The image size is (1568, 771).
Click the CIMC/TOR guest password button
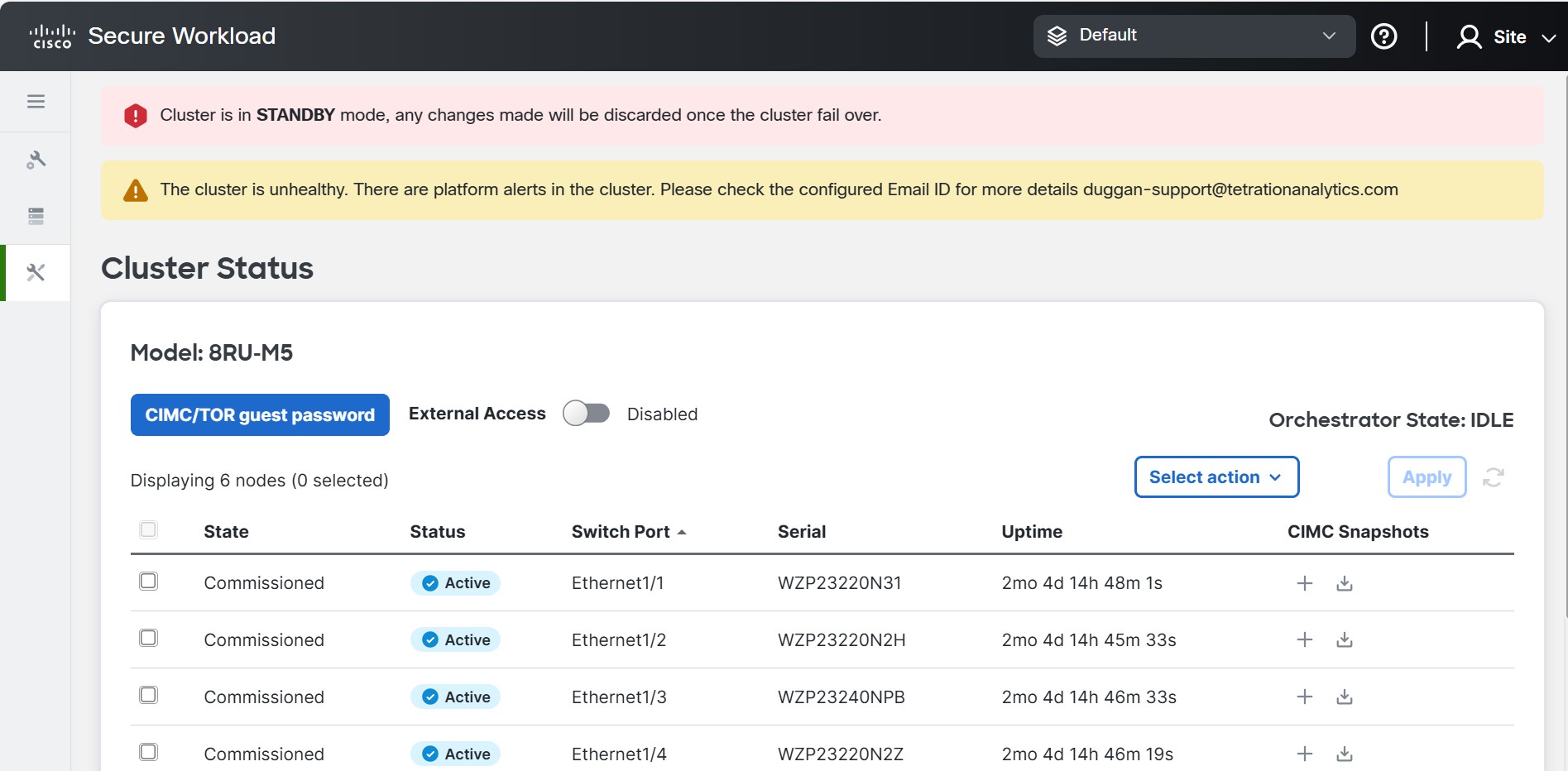point(260,415)
